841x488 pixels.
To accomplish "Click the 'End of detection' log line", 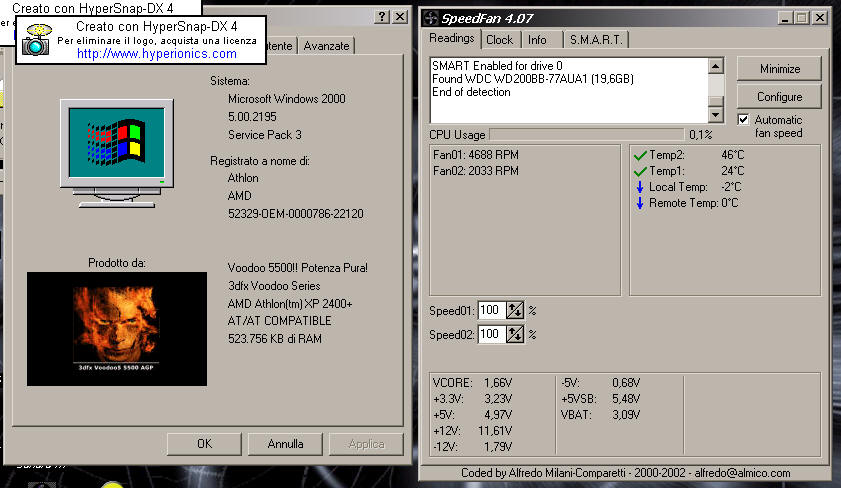I will pyautogui.click(x=471, y=92).
